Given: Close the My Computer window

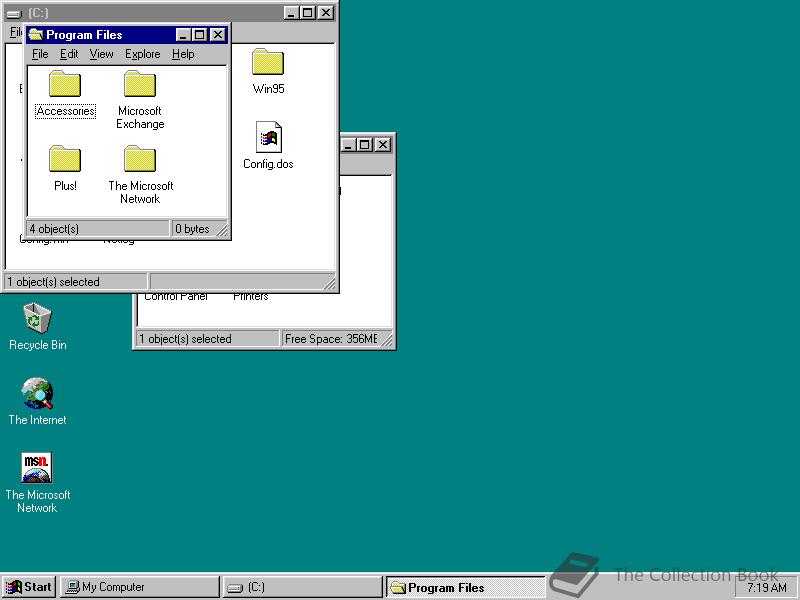Looking at the screenshot, I should (x=383, y=144).
